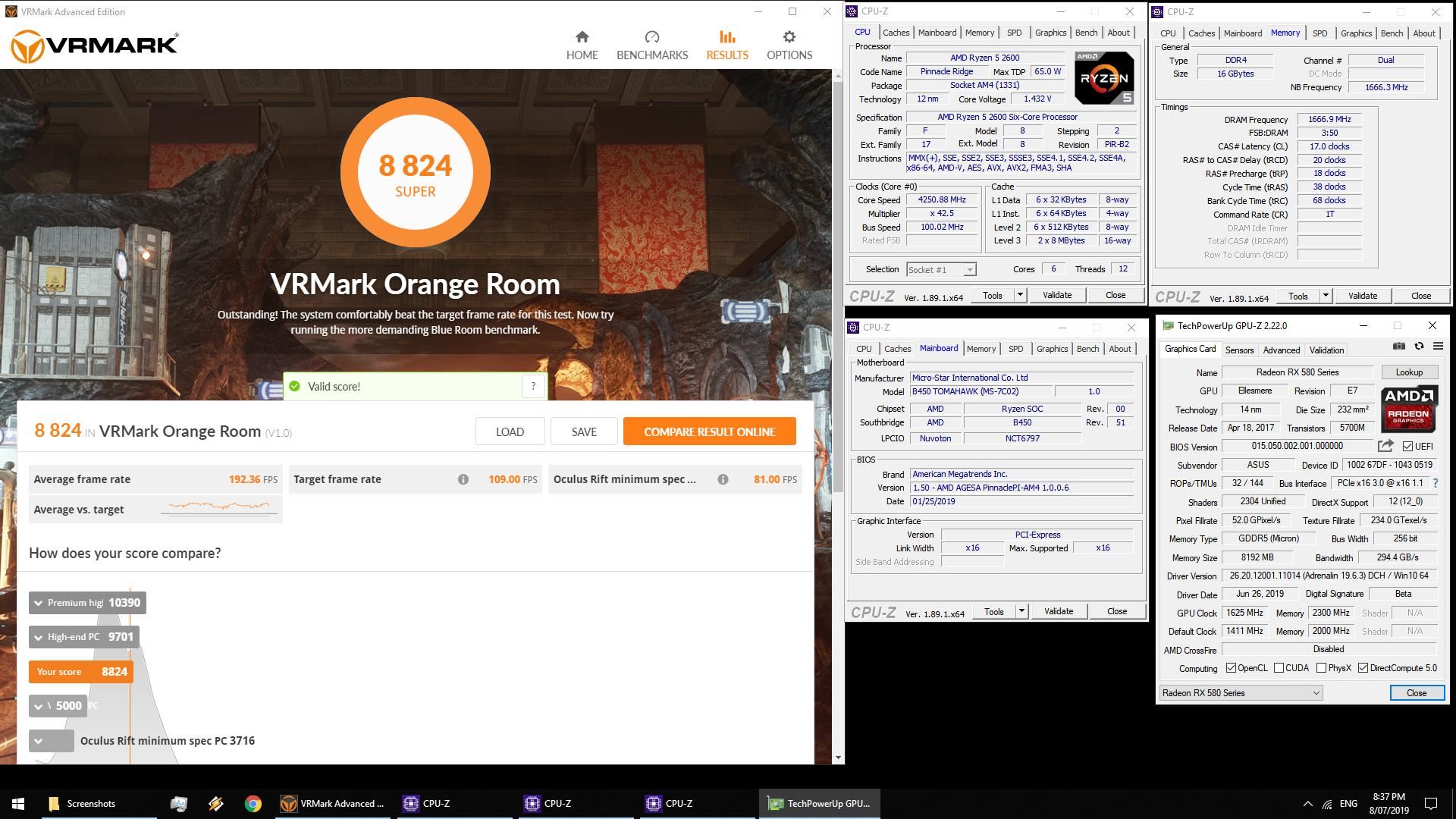Image resolution: width=1456 pixels, height=819 pixels.
Task: Toggle UEFI checkbox in GPU-Z
Action: coord(1407,447)
